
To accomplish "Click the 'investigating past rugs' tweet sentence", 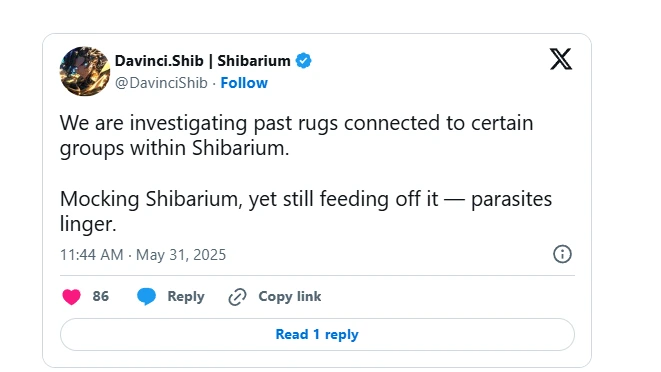I will [296, 135].
